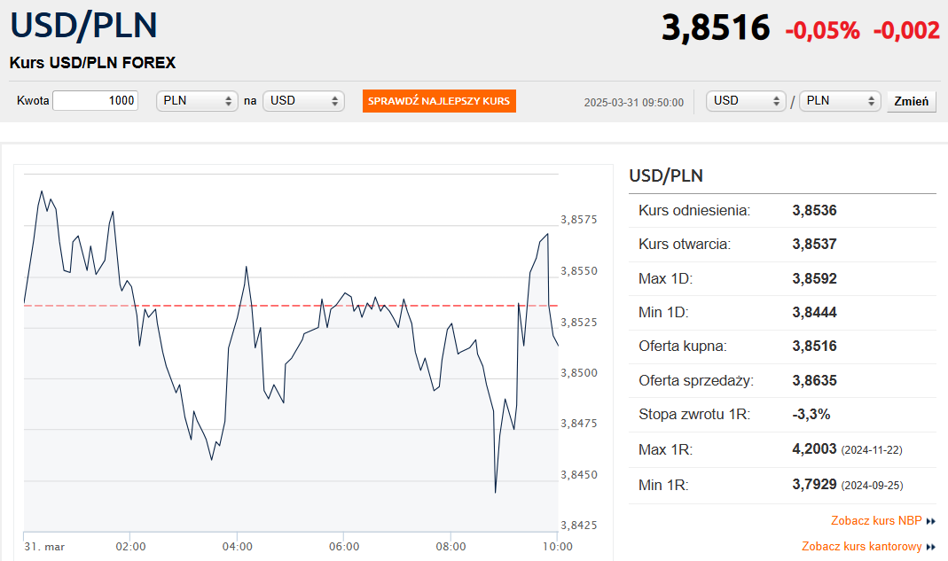This screenshot has height=561, width=948.
Task: Click the current rate value 3,8516 in header
Action: coord(715,28)
